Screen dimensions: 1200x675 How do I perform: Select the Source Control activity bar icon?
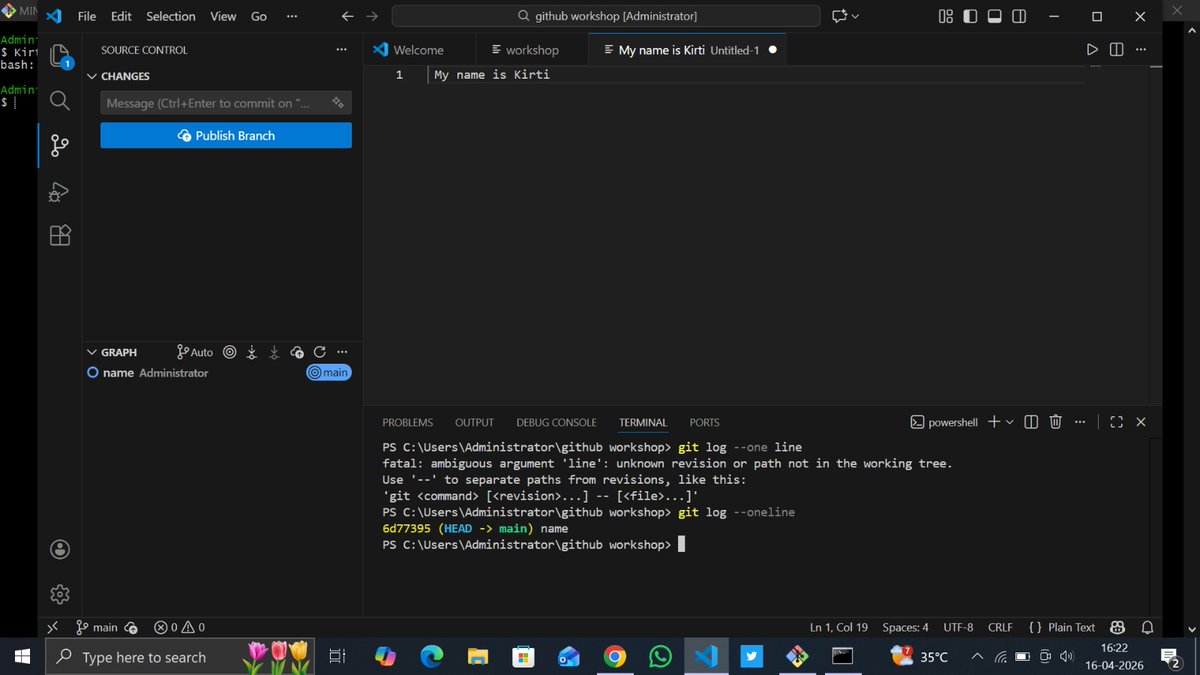(60, 146)
